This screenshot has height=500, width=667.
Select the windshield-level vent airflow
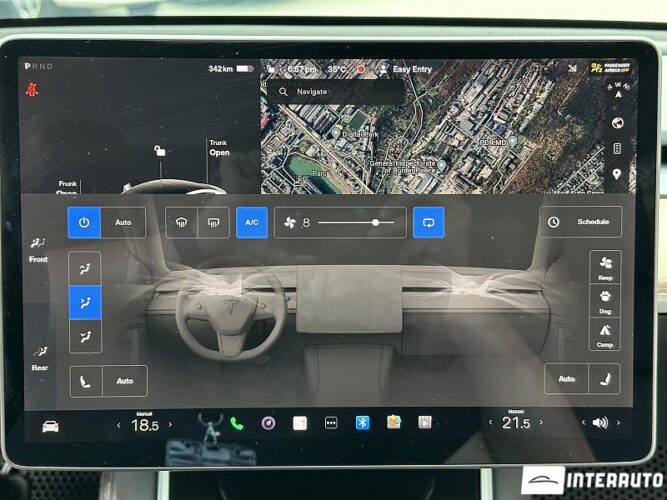click(85, 268)
